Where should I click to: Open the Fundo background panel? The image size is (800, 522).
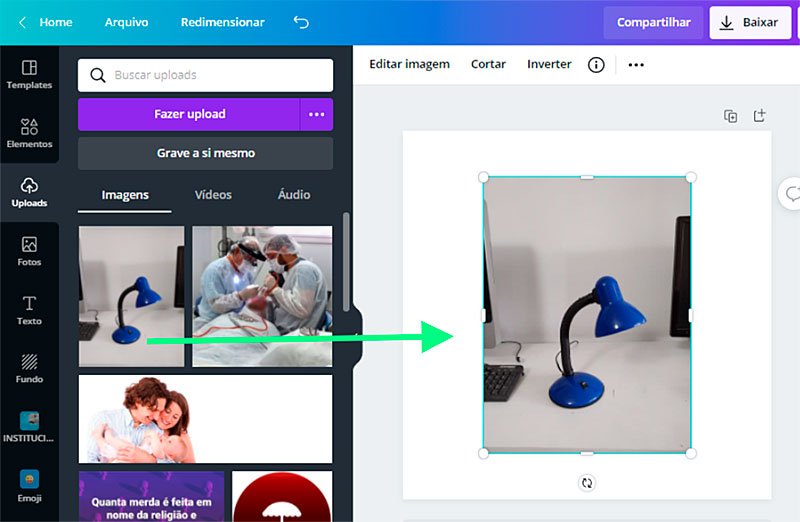click(x=29, y=368)
